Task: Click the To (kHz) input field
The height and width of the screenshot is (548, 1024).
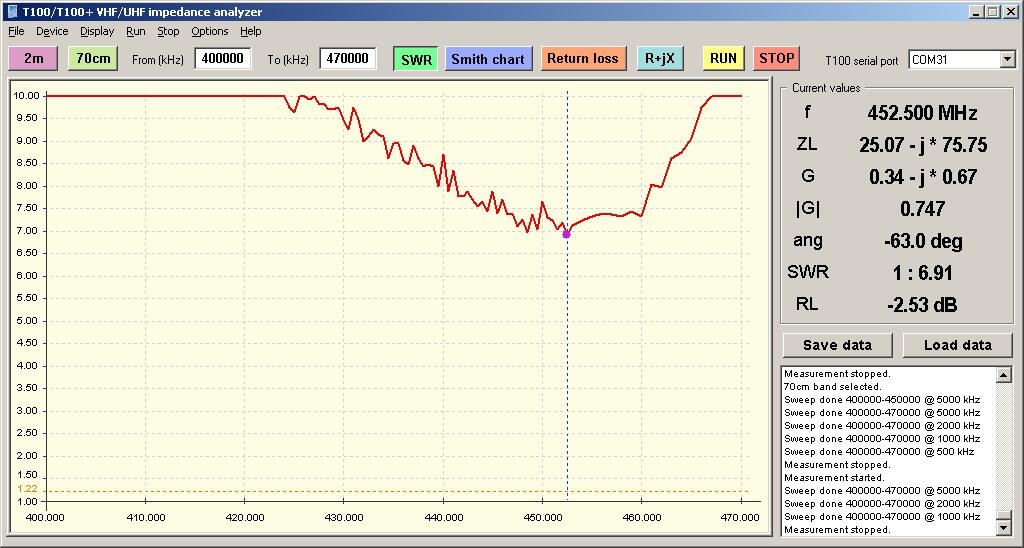Action: [x=347, y=58]
